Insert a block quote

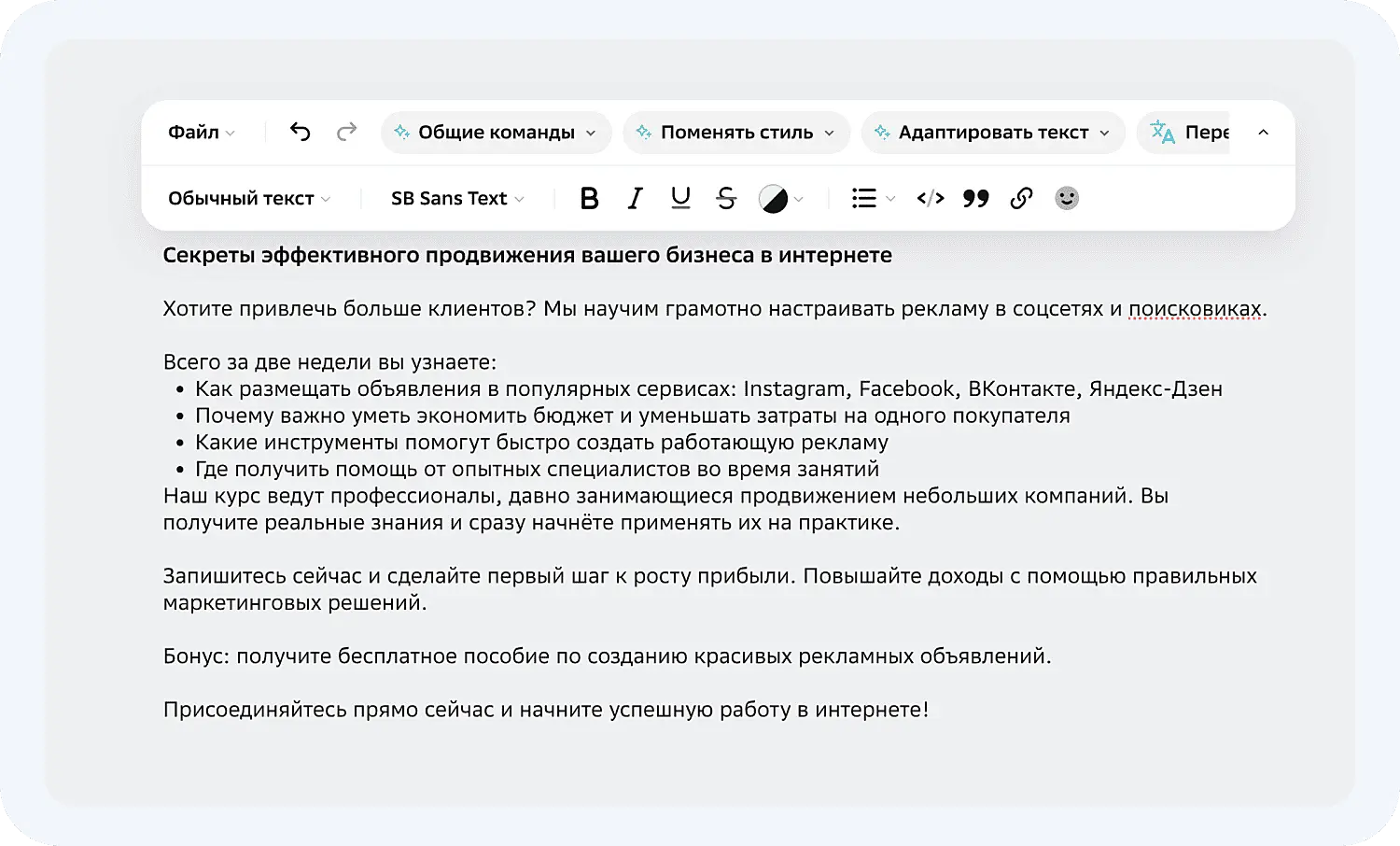(x=975, y=198)
